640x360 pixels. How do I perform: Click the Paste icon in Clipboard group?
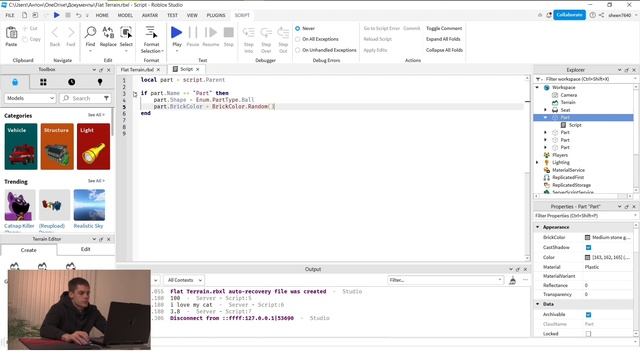coord(11,33)
